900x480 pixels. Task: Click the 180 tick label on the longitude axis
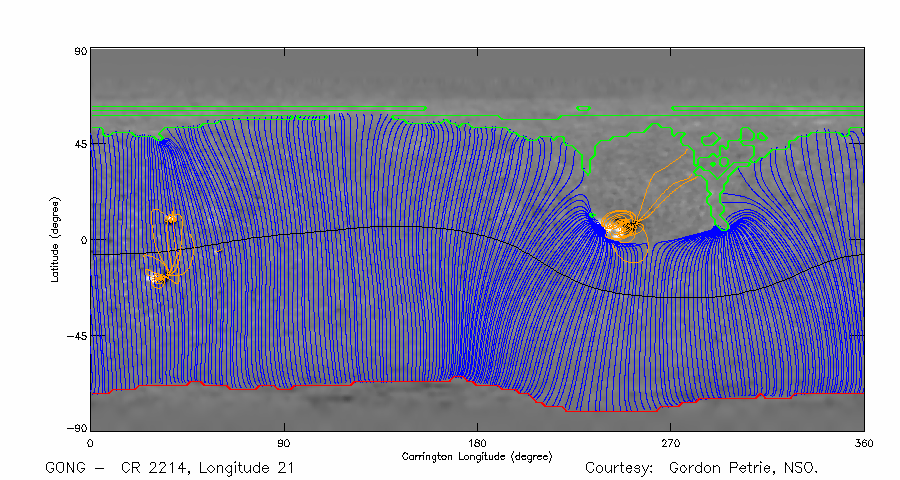tap(477, 442)
